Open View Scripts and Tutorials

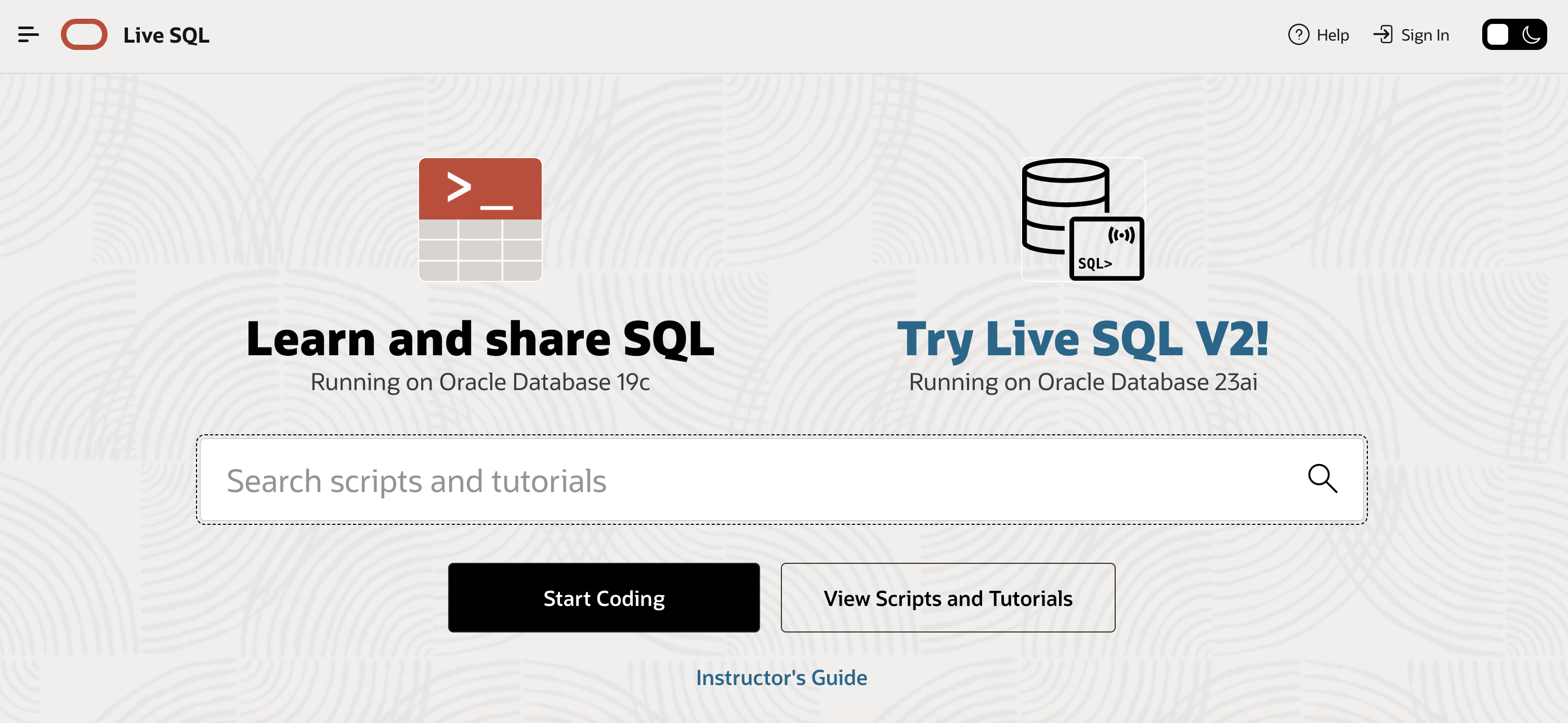click(948, 598)
